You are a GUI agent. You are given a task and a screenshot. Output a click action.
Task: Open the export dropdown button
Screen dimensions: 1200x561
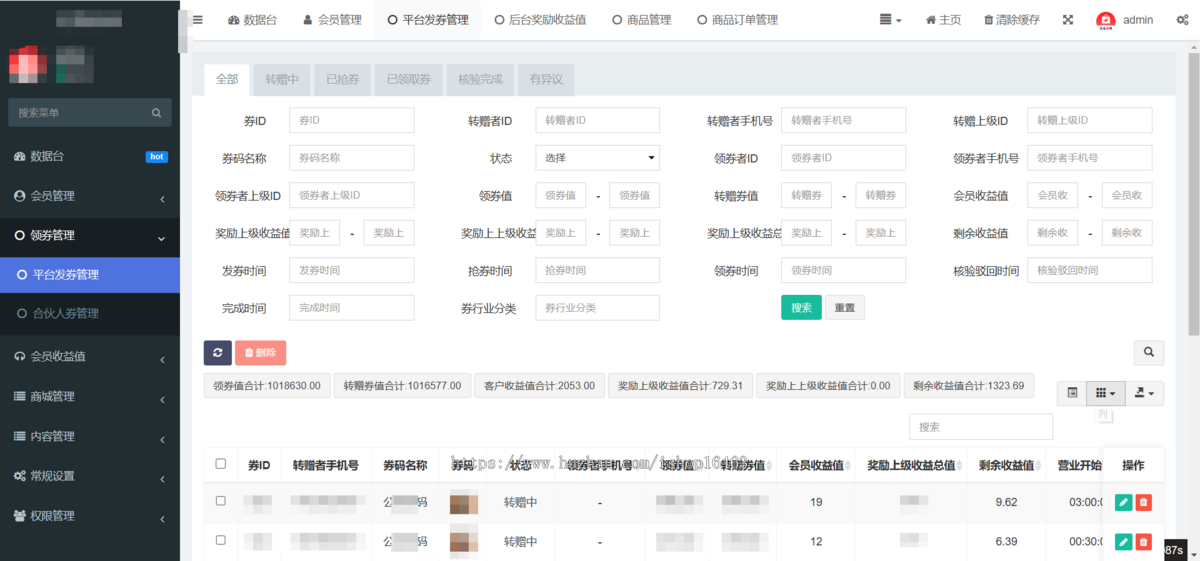(1145, 394)
